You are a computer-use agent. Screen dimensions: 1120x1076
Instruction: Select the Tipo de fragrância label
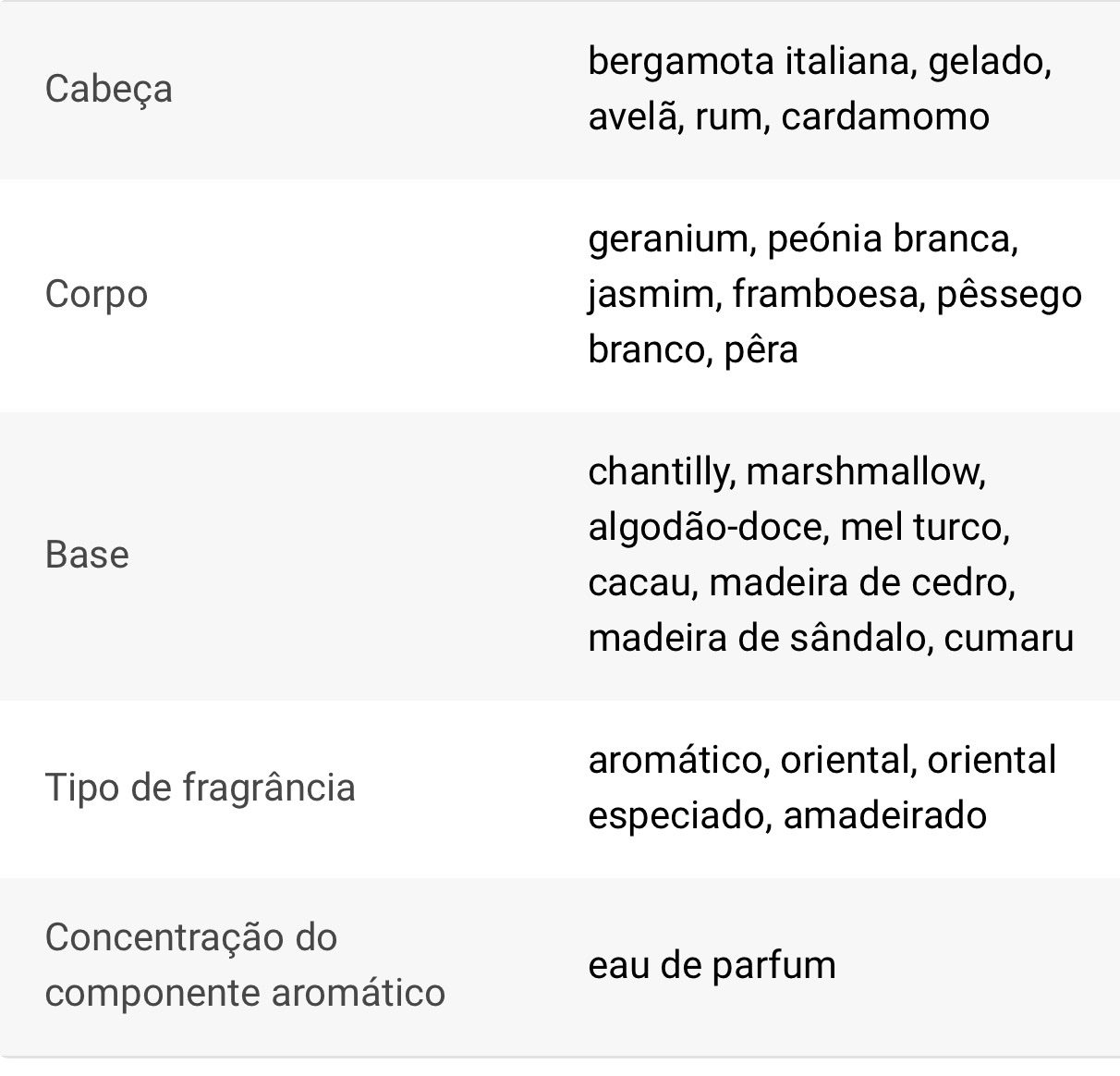(200, 788)
